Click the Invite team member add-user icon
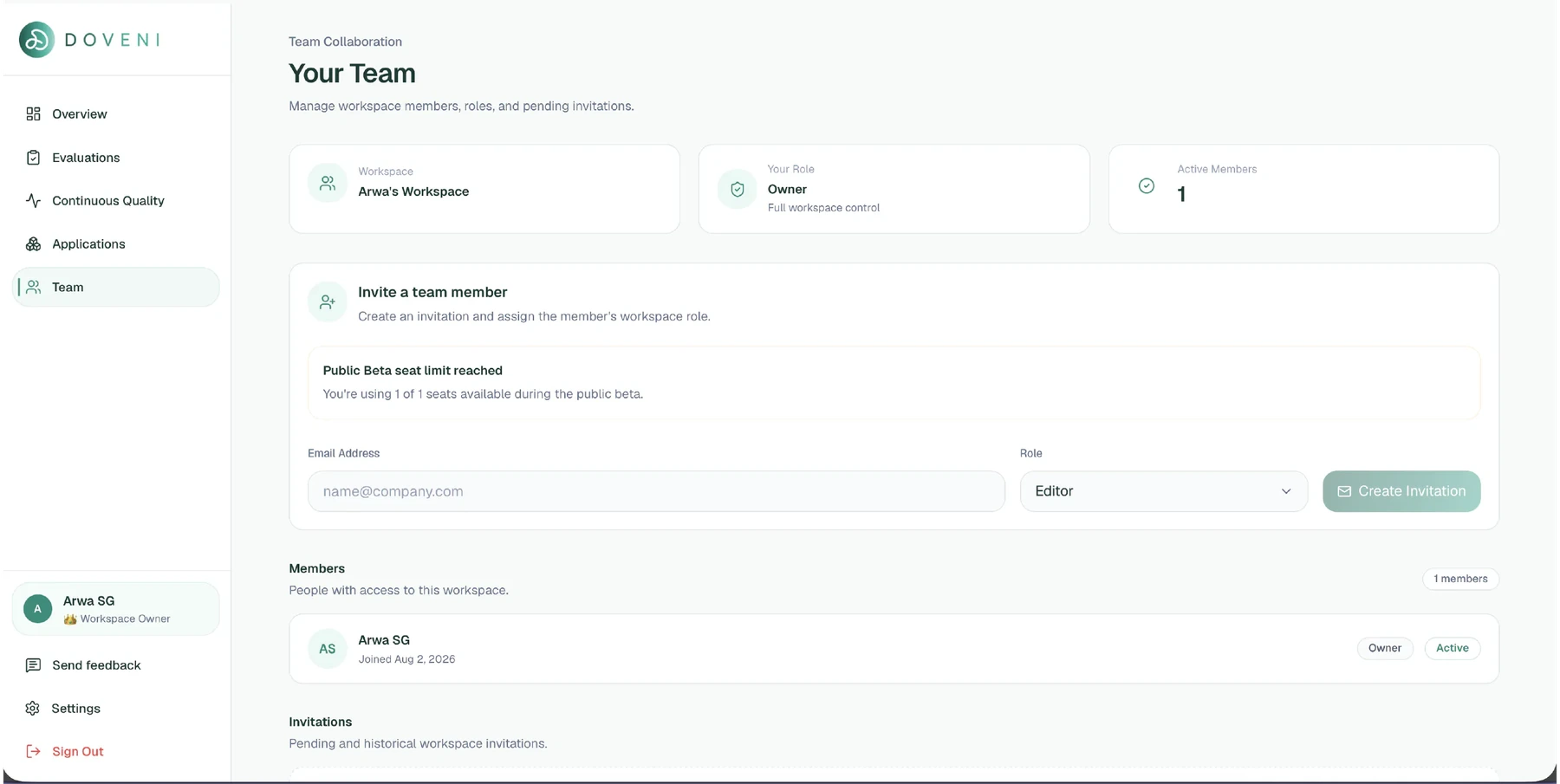This screenshot has height=784, width=1560. 328,302
